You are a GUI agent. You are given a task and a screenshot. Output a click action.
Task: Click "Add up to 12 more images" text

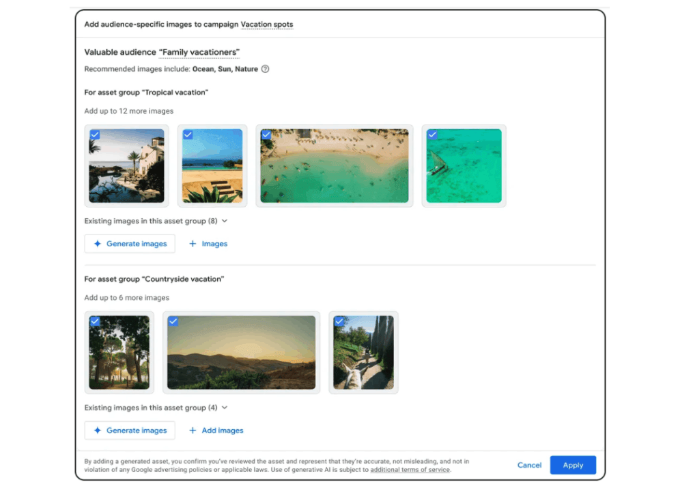(x=128, y=111)
